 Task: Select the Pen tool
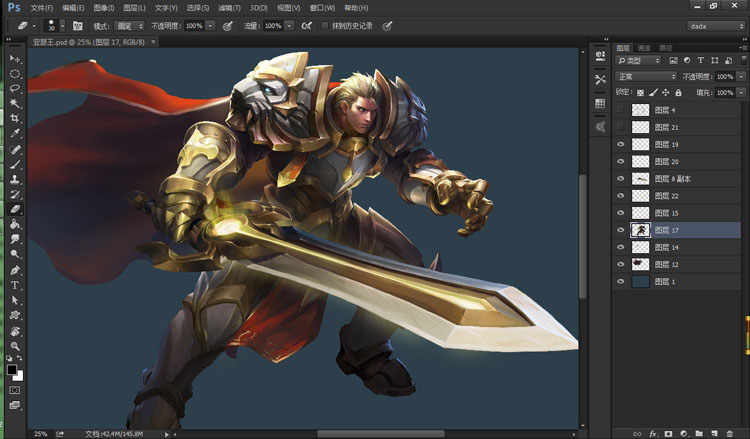click(15, 270)
